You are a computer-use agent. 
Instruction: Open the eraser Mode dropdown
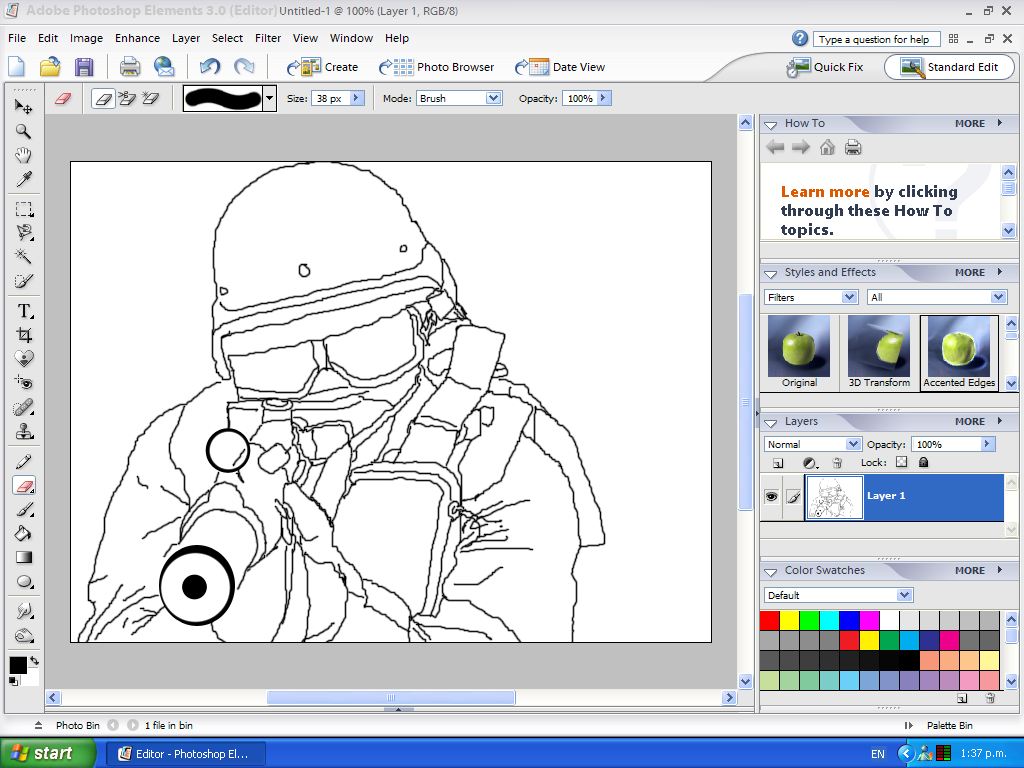[x=493, y=98]
